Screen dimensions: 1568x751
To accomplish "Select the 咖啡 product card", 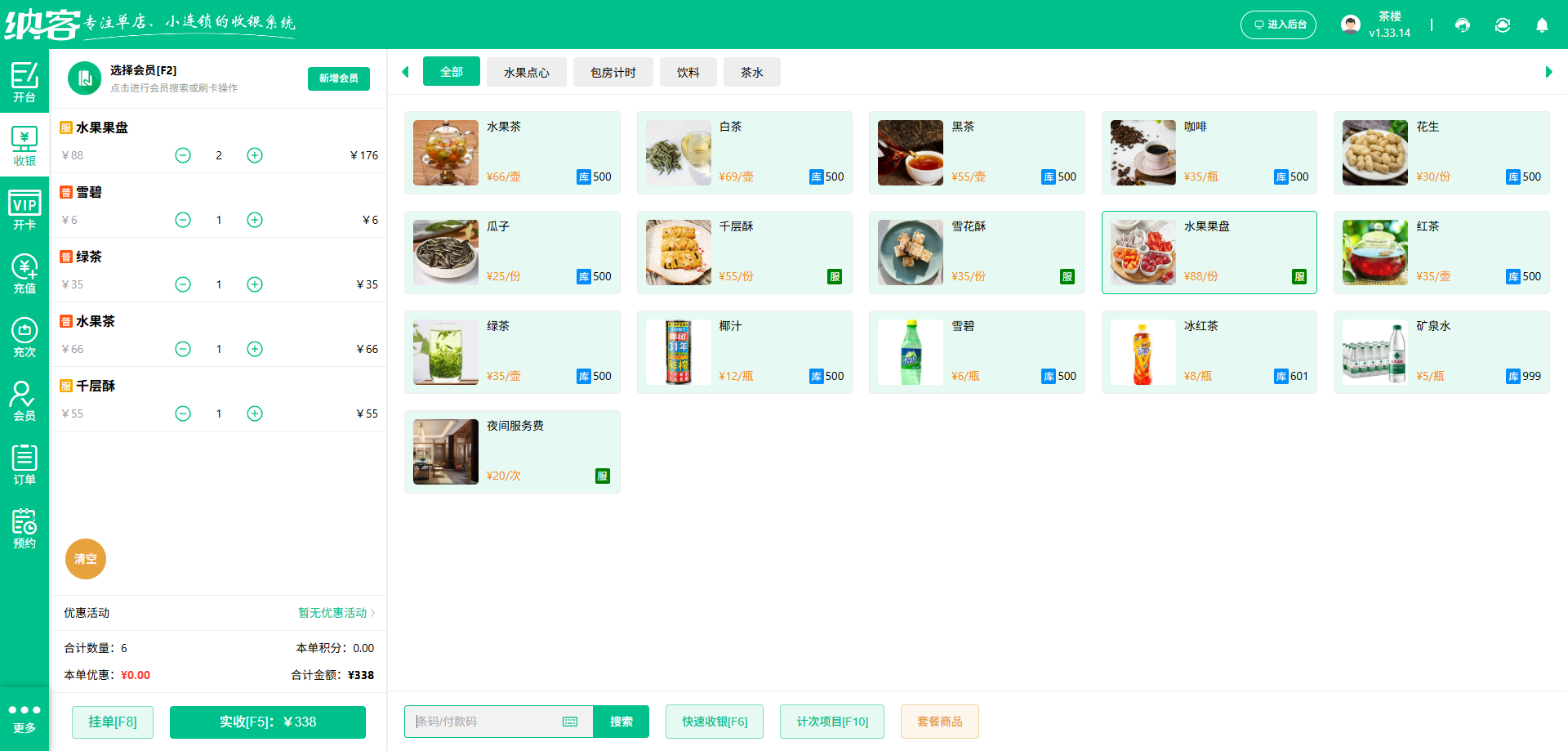I will tap(1209, 153).
